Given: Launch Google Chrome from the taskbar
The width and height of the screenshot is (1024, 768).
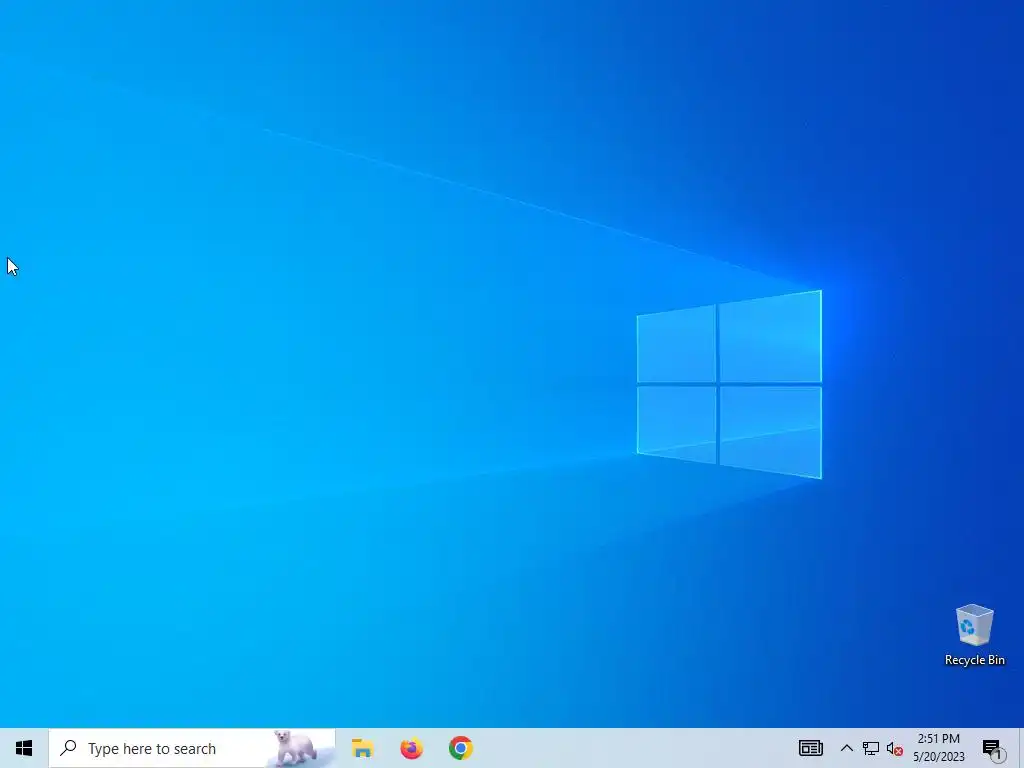Looking at the screenshot, I should pos(460,748).
